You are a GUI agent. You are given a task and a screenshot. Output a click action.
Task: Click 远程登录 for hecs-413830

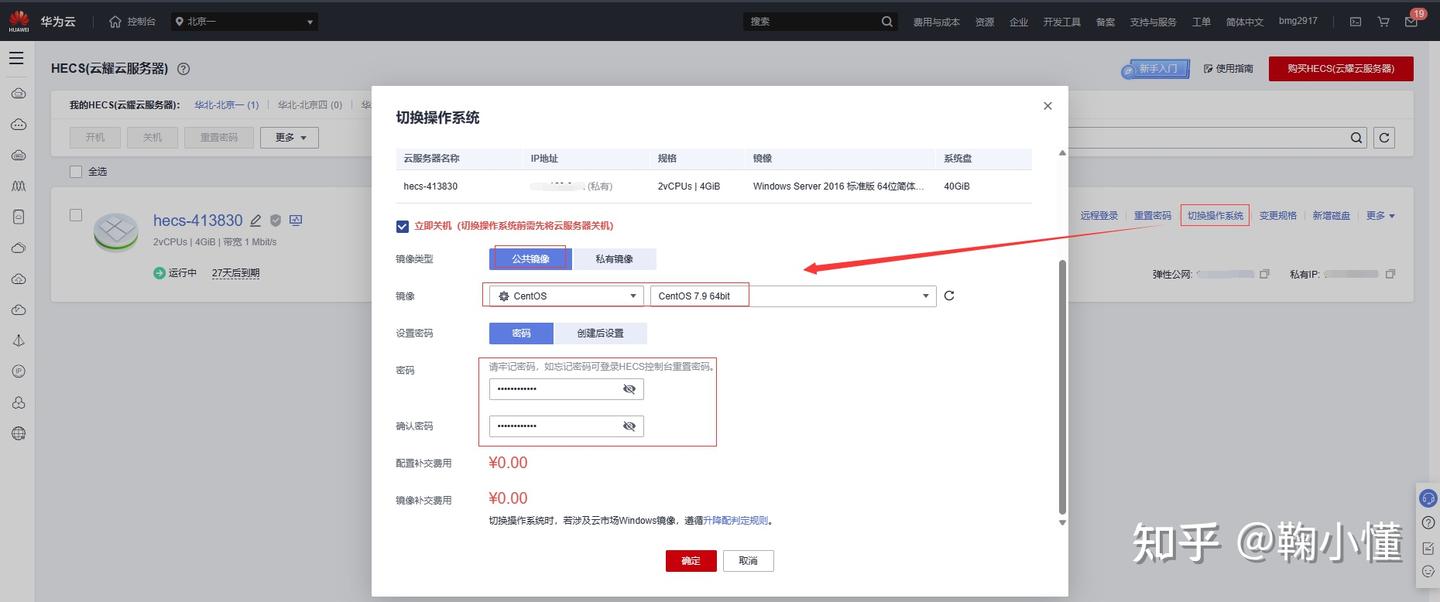1100,216
